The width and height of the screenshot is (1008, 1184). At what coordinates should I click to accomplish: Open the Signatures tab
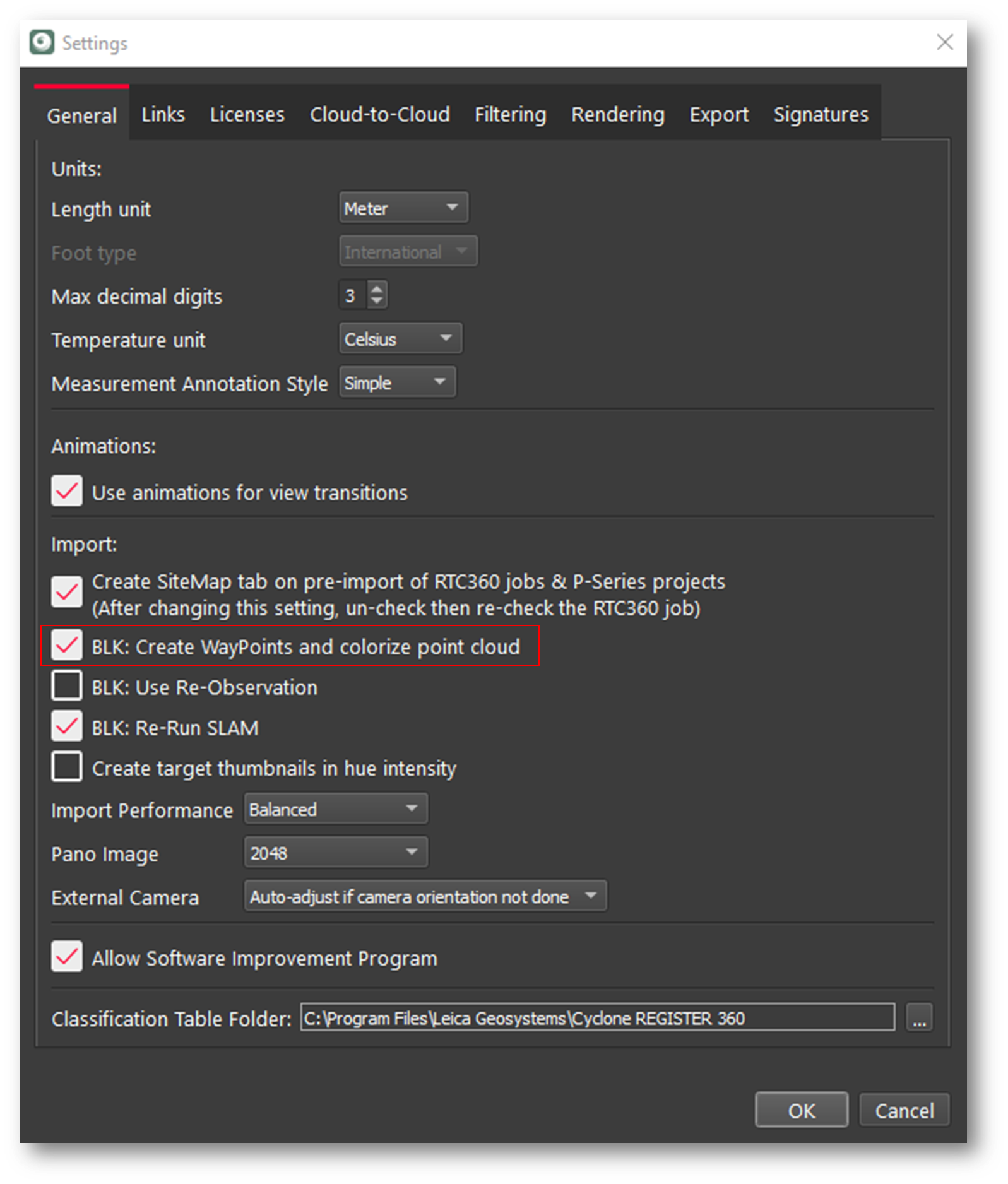point(821,114)
